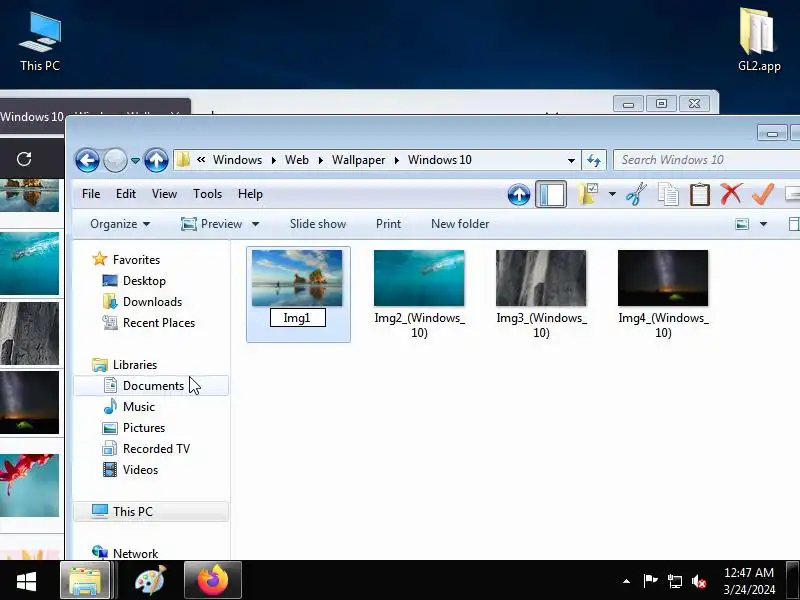This screenshot has width=800, height=600.
Task: Click the folder options checklist icon
Action: pos(588,194)
